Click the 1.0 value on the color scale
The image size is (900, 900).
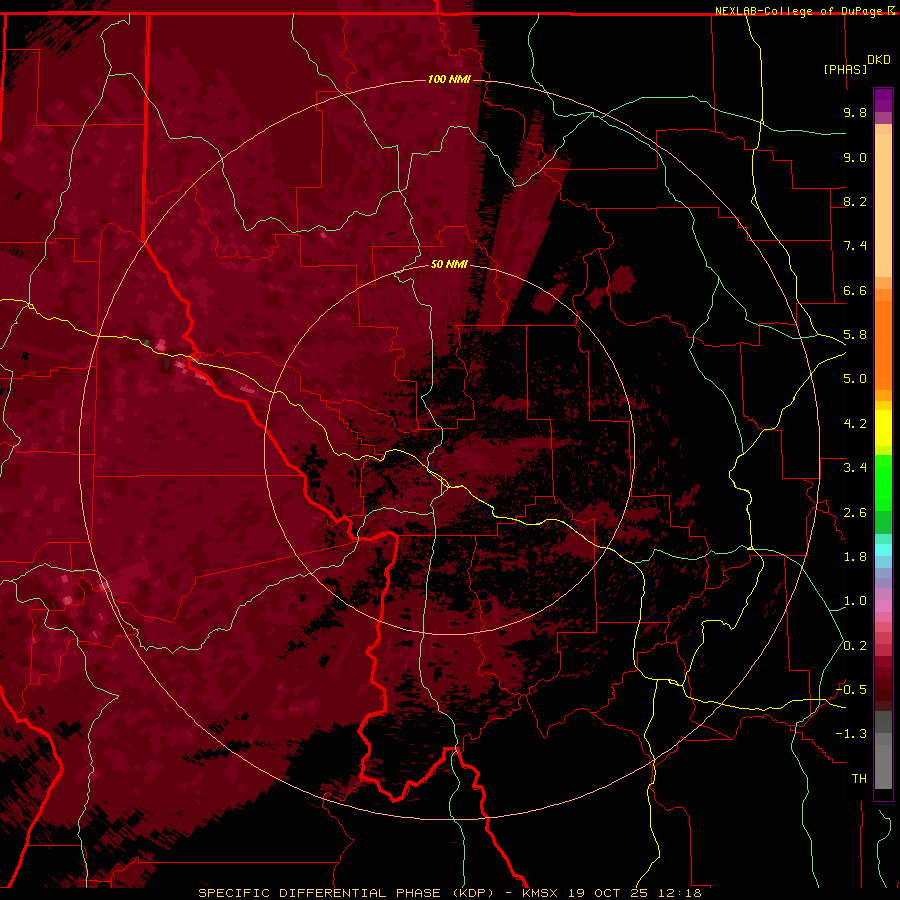click(855, 601)
